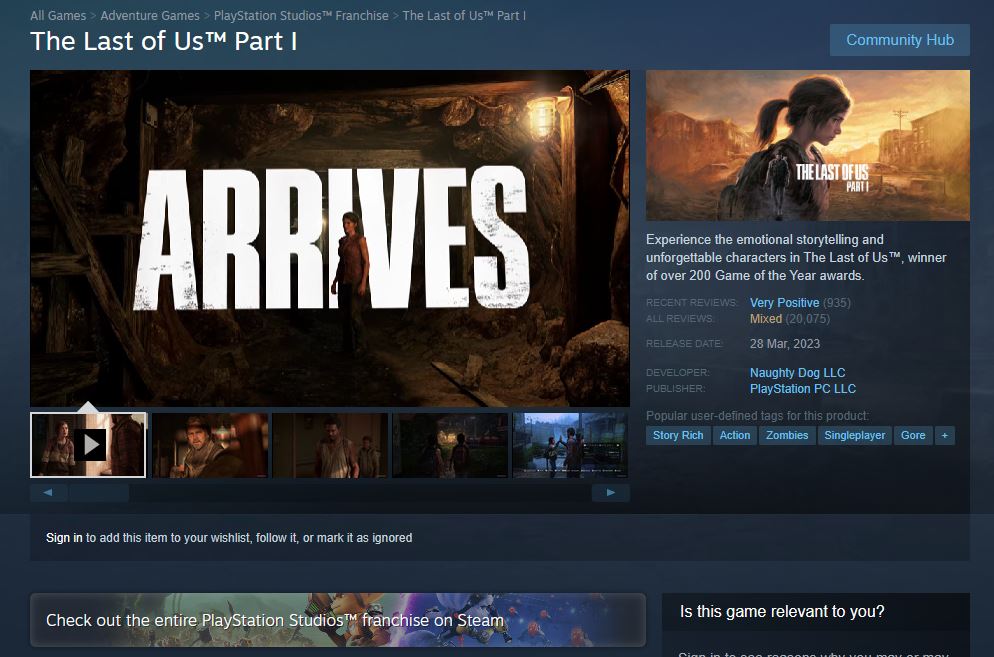Open developer Naughty Dog LLC page
Viewport: 994px width, 657px height.
tap(797, 373)
